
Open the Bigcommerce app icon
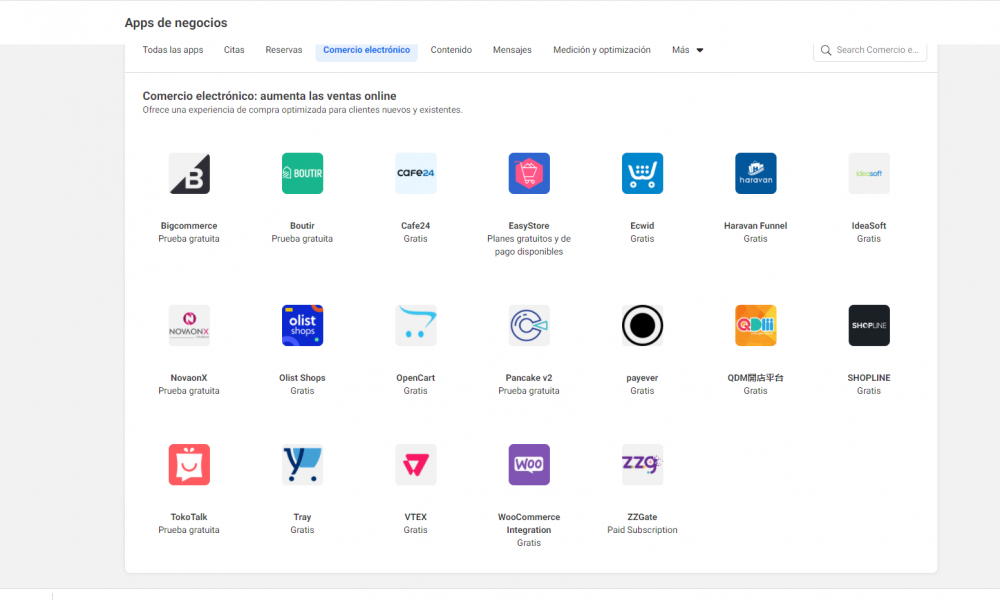(x=189, y=173)
